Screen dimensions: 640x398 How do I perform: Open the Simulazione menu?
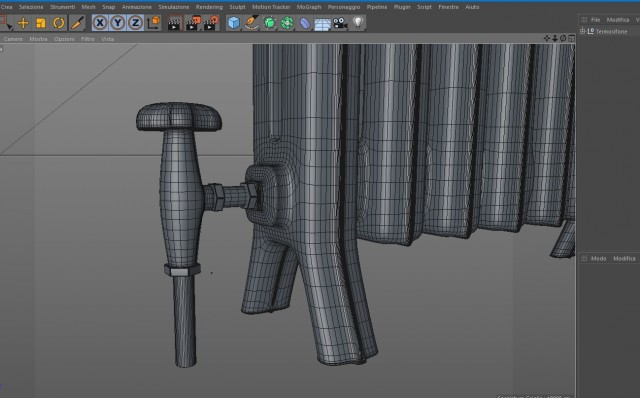pyautogui.click(x=173, y=7)
